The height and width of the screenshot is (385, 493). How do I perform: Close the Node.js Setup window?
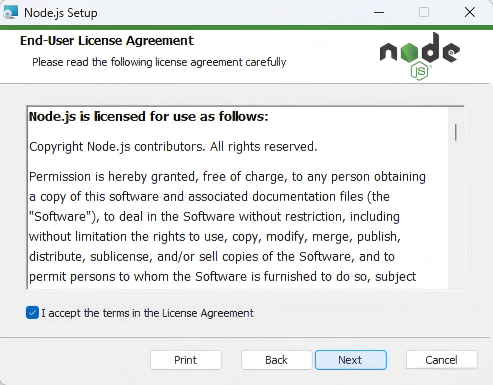[470, 12]
